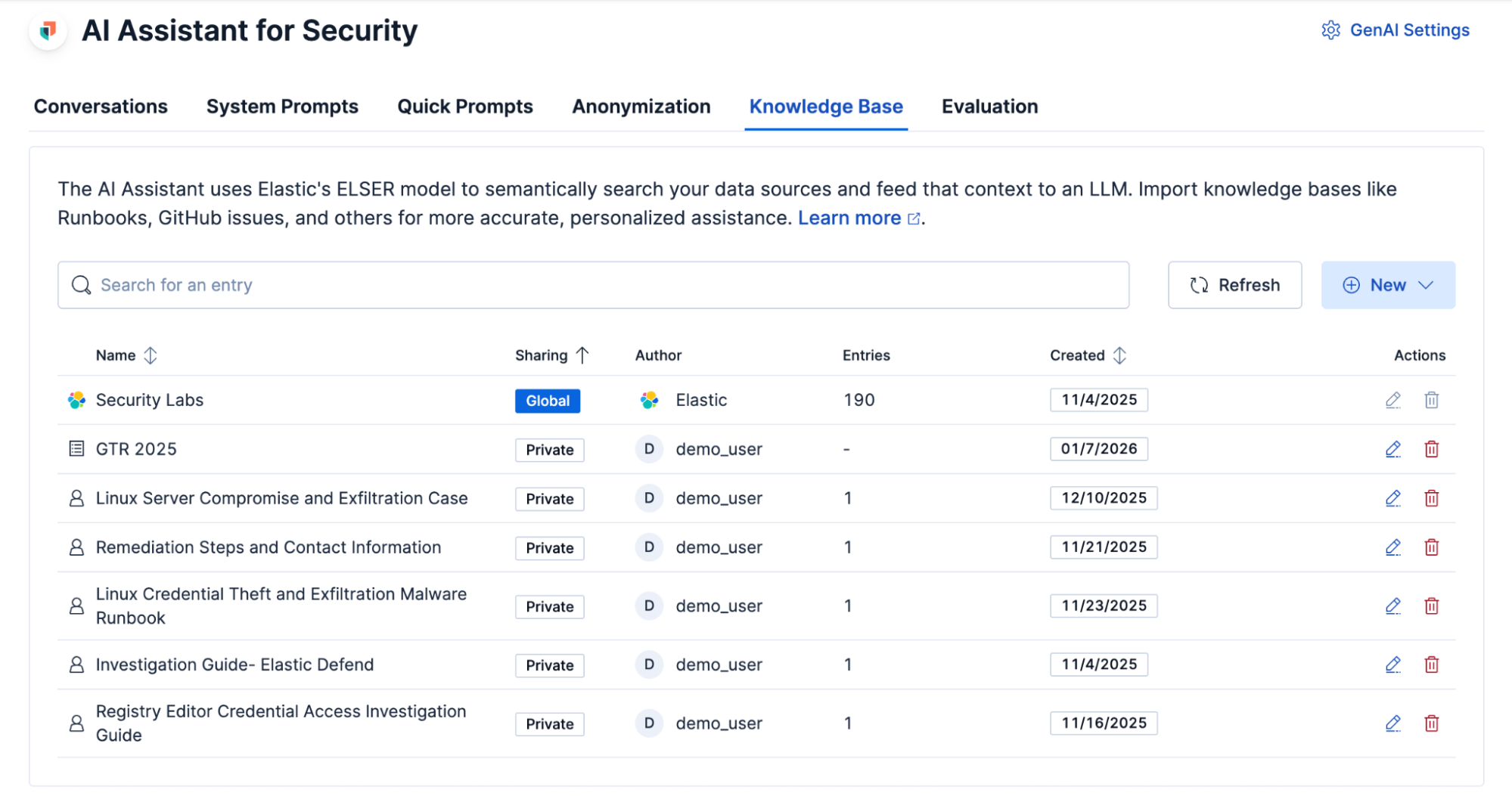The image size is (1512, 796).
Task: Click the 12/10/2025 created date
Action: coord(1104,498)
